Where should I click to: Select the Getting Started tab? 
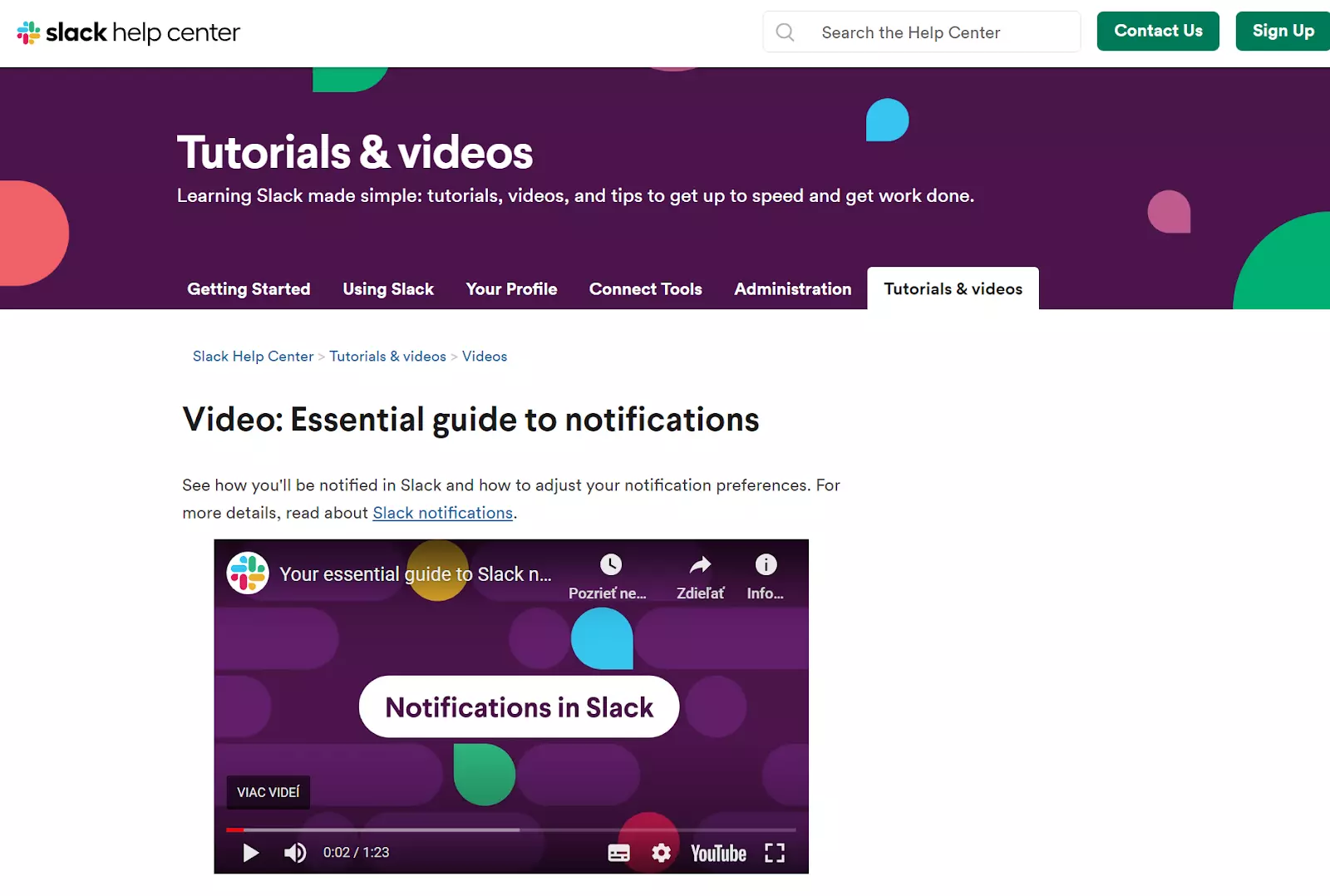coord(248,288)
